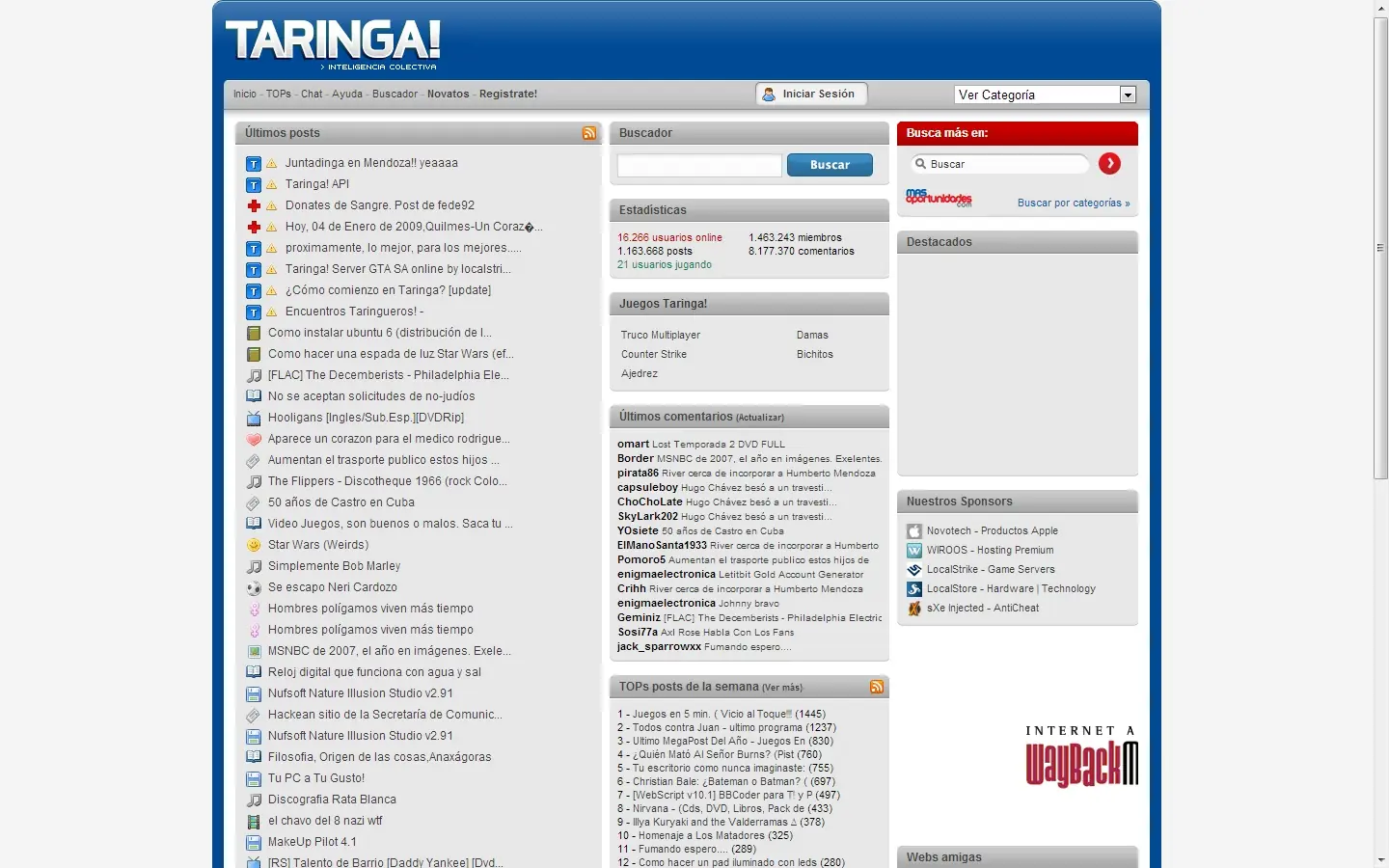Open the Ver Categoría dropdown
This screenshot has height=868, width=1389.
click(1046, 95)
